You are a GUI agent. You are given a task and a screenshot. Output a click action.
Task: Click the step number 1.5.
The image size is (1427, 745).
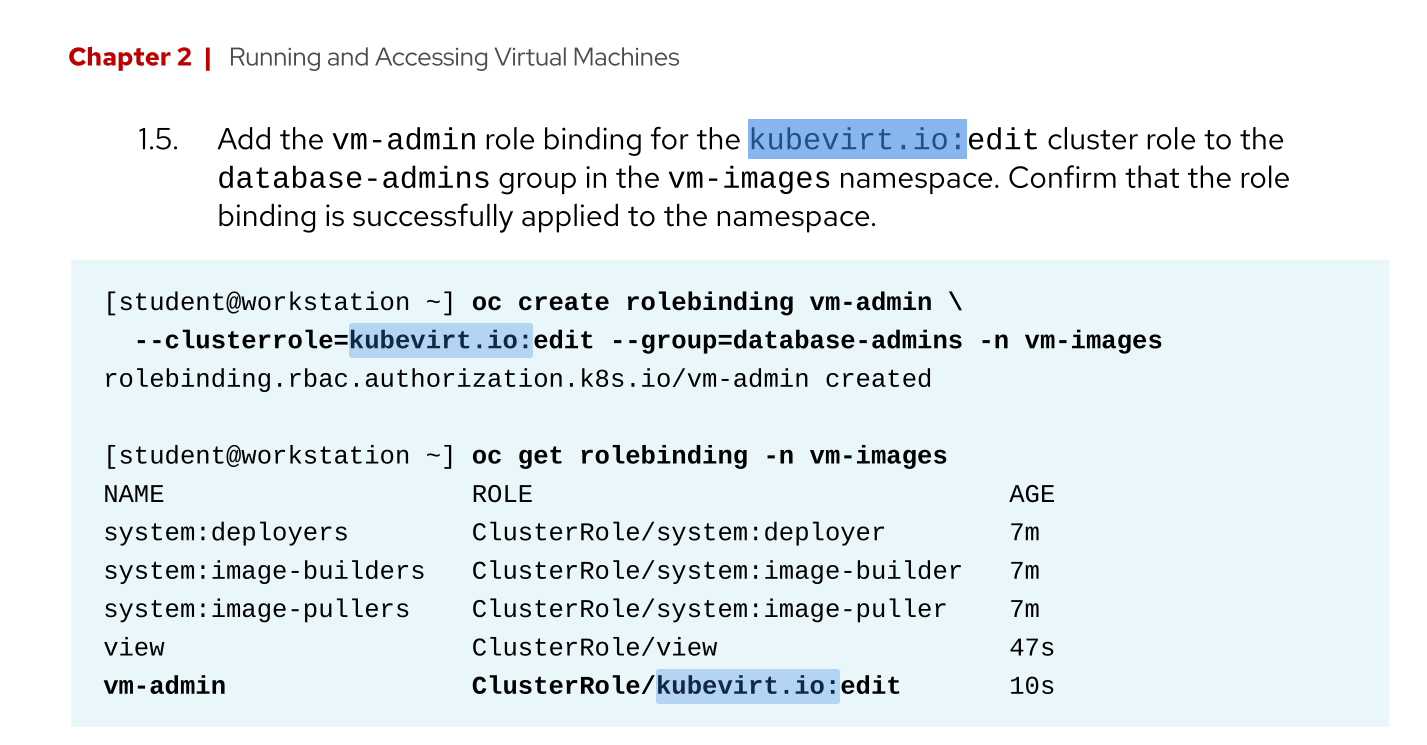pyautogui.click(x=158, y=140)
